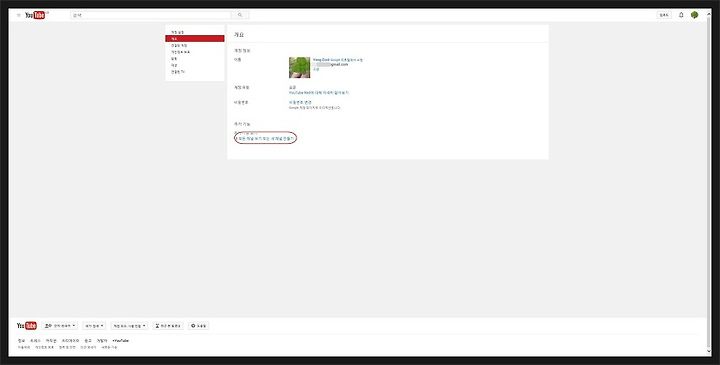
Task: Click the change password link
Action: click(x=300, y=102)
